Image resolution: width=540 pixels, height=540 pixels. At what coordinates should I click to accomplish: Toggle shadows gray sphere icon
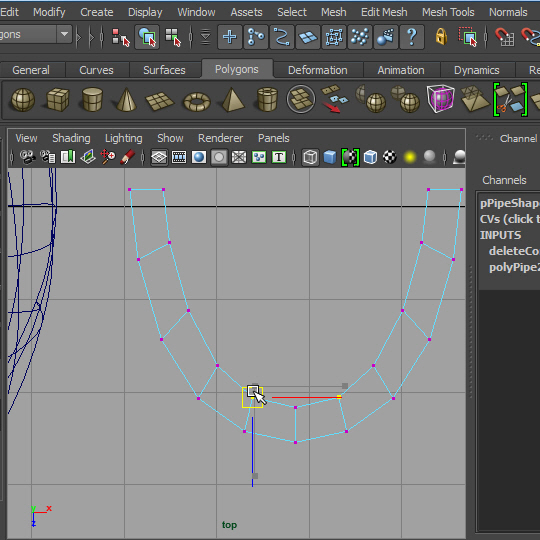(x=429, y=157)
